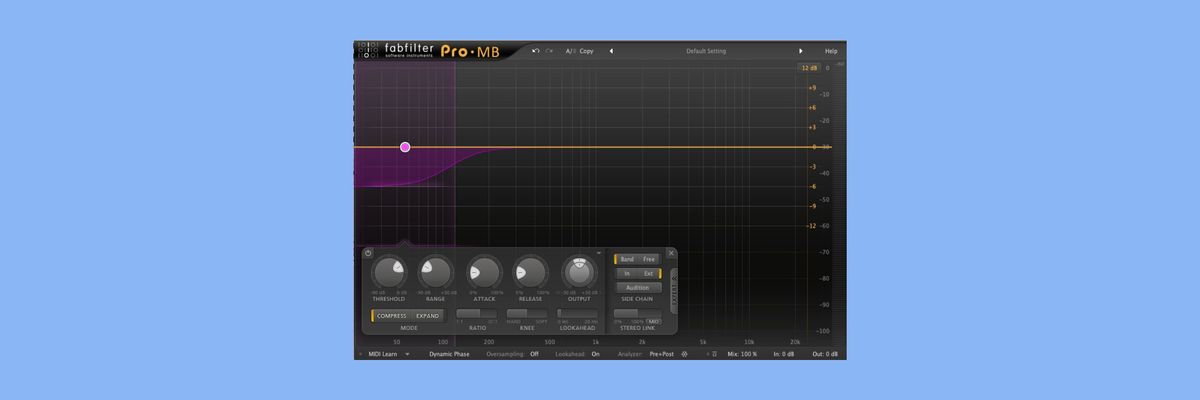Viewport: 1200px width, 400px height.
Task: Go to next preset arrow
Action: [x=800, y=51]
